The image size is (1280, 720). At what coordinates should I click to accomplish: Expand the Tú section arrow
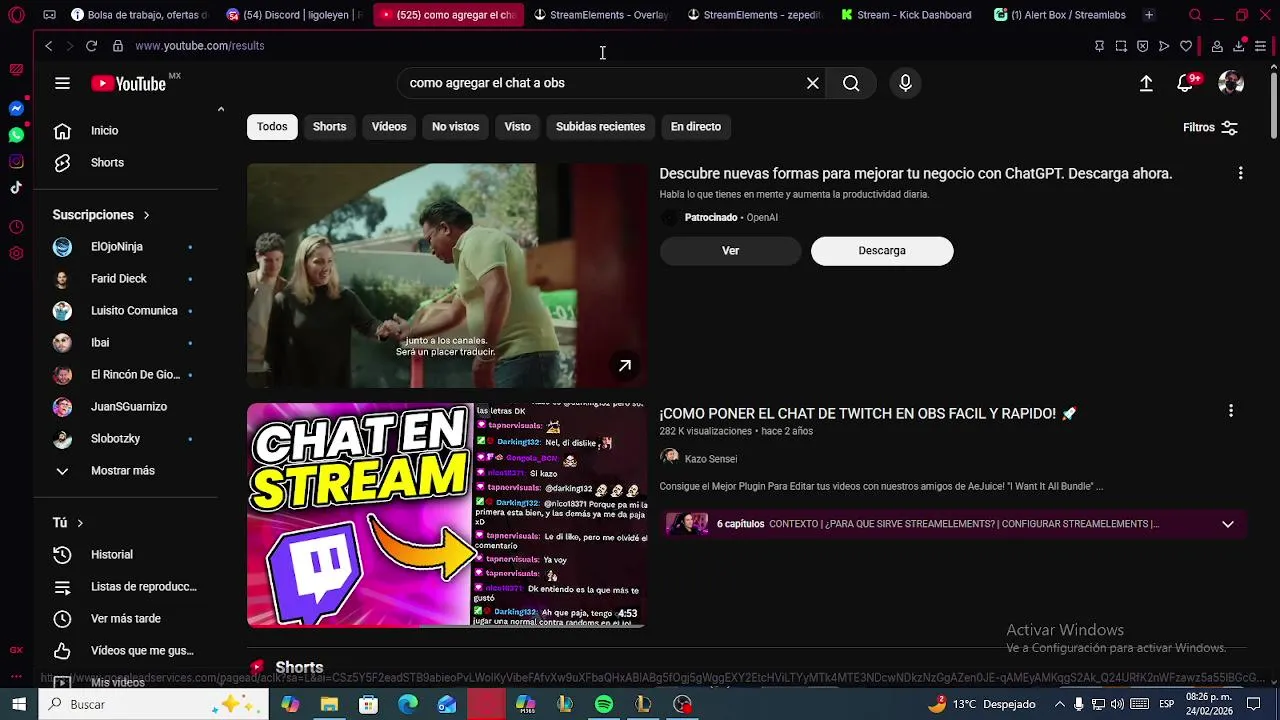80,523
